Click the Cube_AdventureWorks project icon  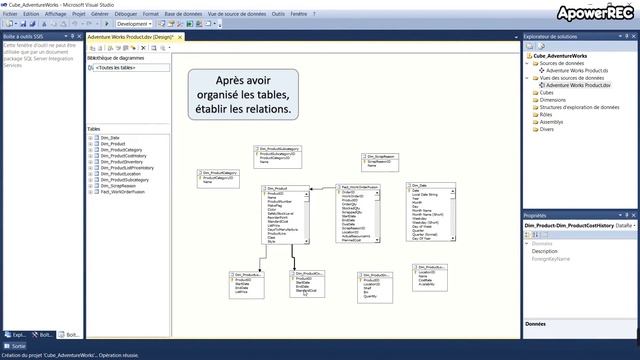click(529, 56)
